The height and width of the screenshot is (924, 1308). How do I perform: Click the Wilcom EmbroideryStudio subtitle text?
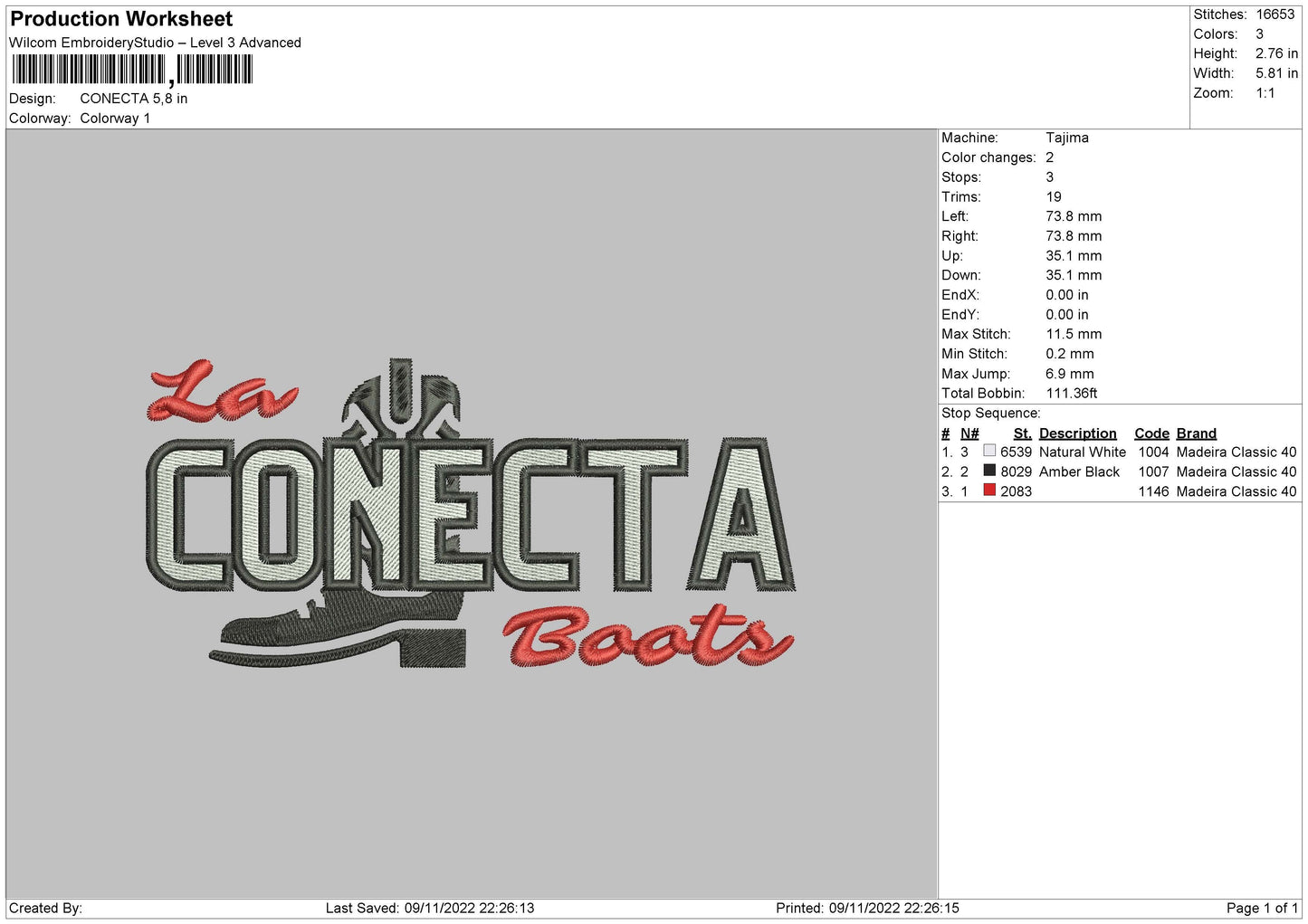click(155, 43)
